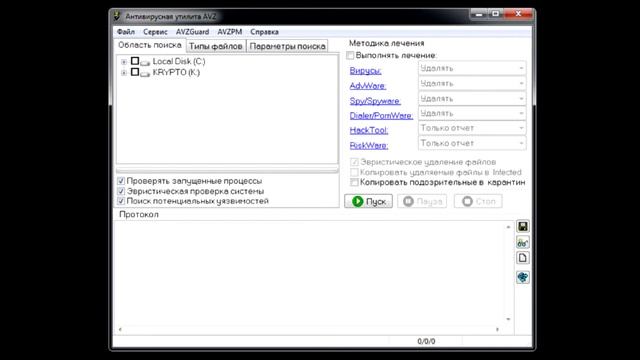Toggle Эвристическое удаление файлов checkbox
The height and width of the screenshot is (360, 640).
(354, 162)
